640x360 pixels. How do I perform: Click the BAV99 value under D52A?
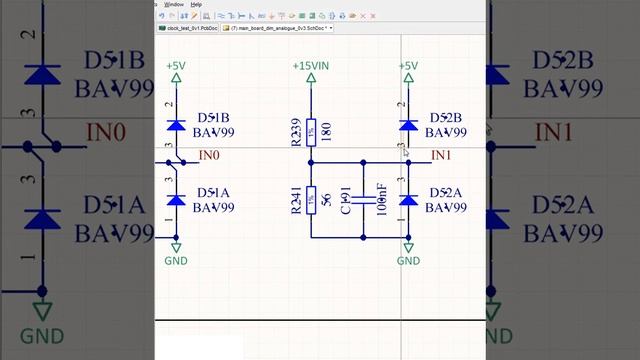pyautogui.click(x=446, y=208)
